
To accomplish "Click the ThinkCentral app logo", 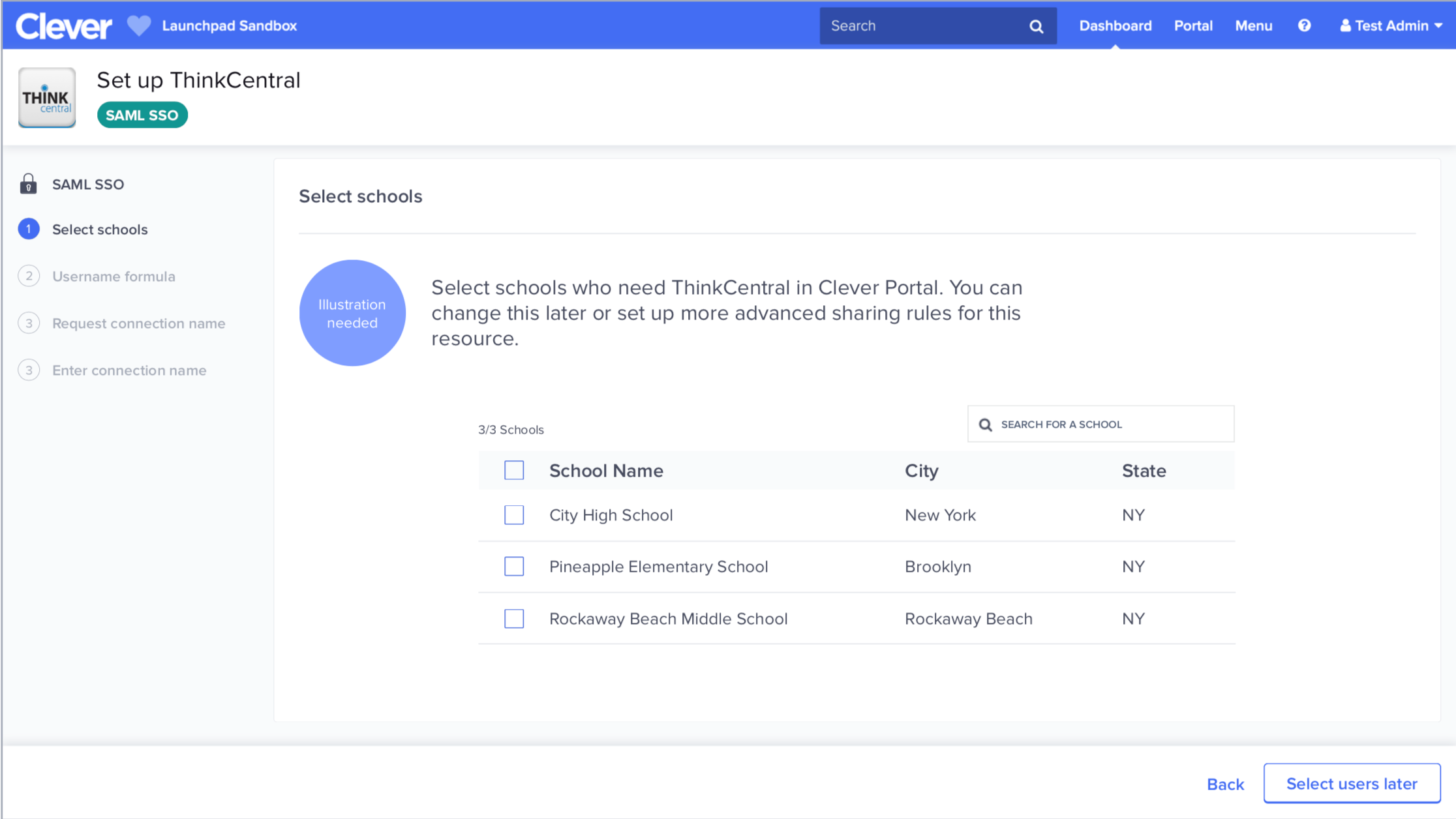I will pyautogui.click(x=47, y=98).
